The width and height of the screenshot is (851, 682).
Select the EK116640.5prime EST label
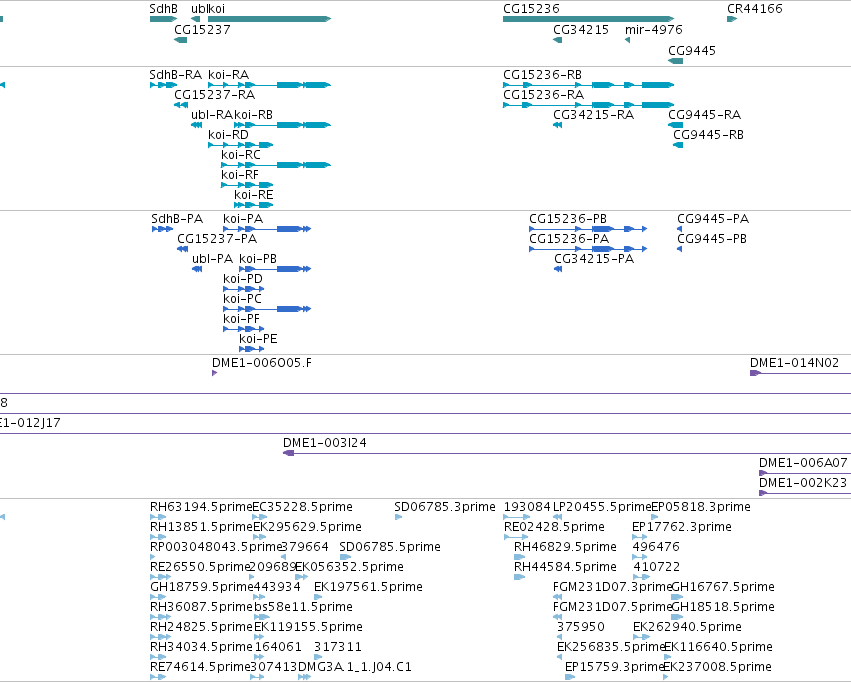(718, 648)
